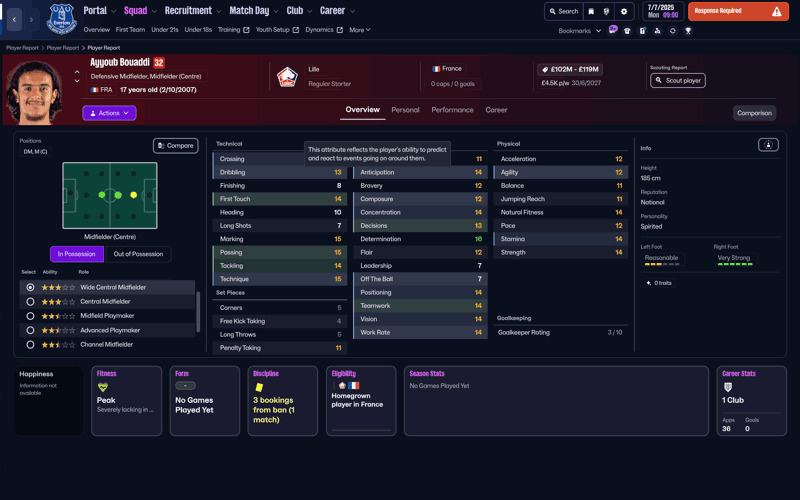The height and width of the screenshot is (500, 800).
Task: Open the bookmark icon beside Search
Action: [591, 12]
